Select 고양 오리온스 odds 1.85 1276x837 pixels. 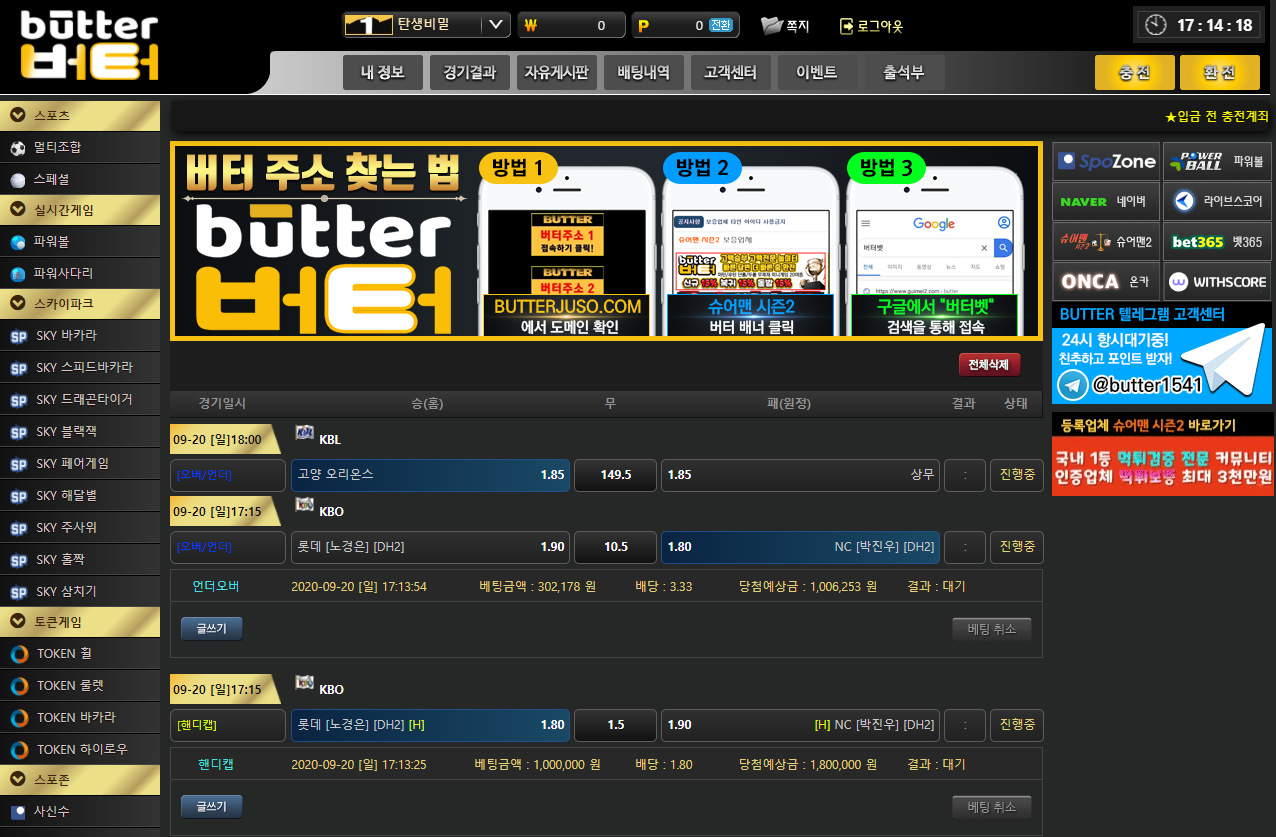click(430, 475)
